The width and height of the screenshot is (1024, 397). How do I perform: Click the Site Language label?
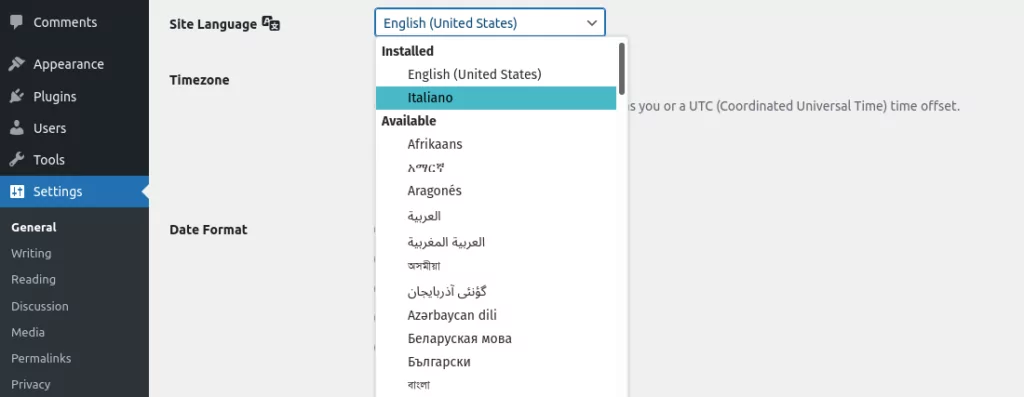213,24
